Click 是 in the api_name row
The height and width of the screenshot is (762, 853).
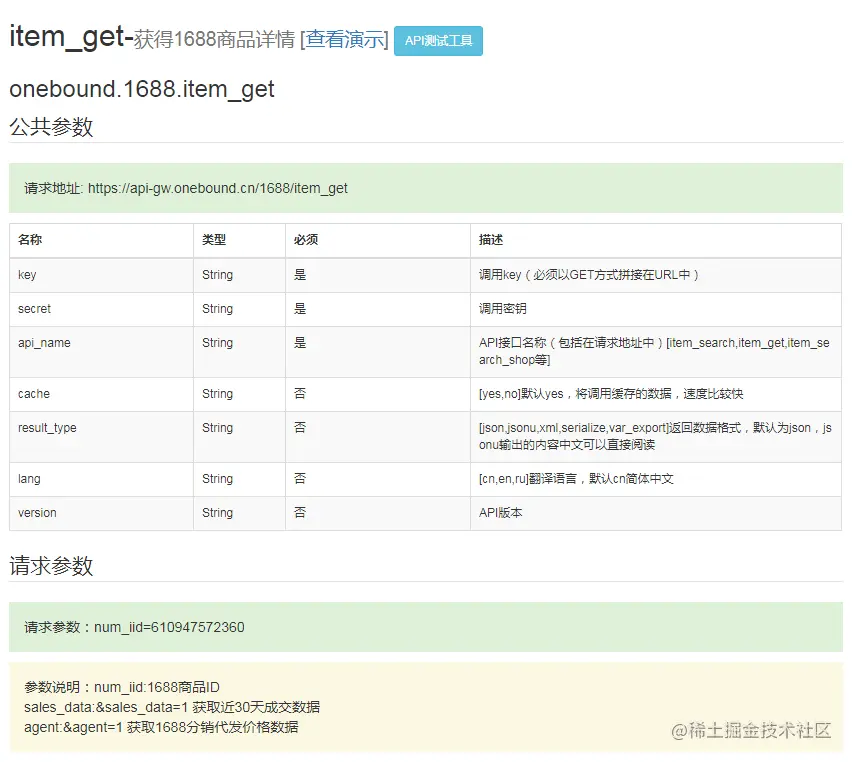pos(300,343)
